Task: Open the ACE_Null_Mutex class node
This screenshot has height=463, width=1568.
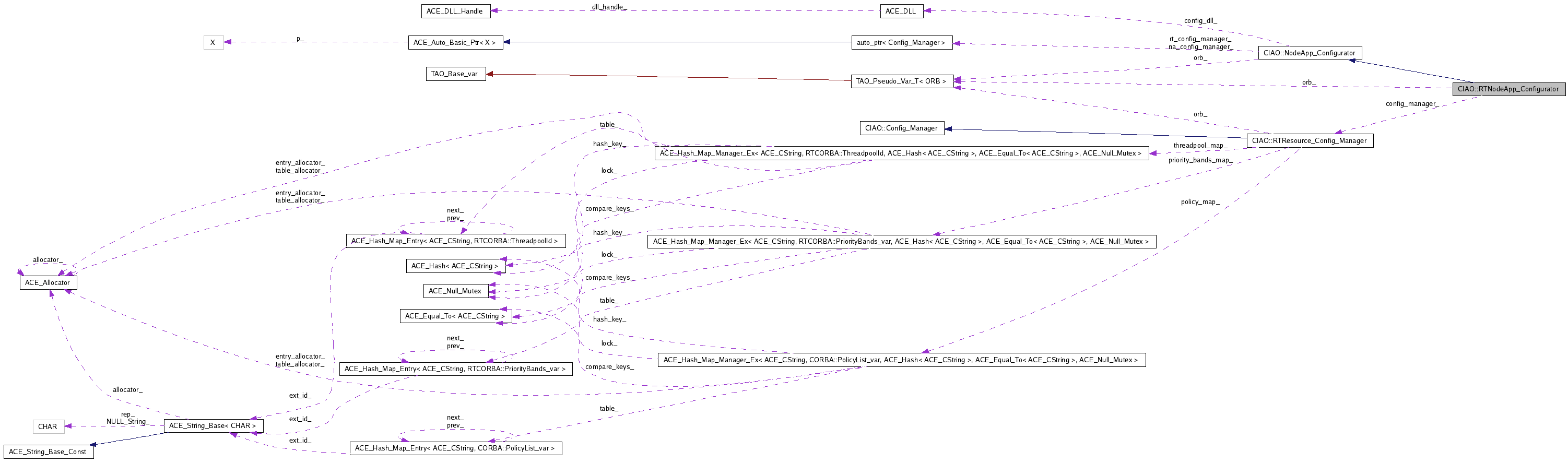Action: (455, 291)
